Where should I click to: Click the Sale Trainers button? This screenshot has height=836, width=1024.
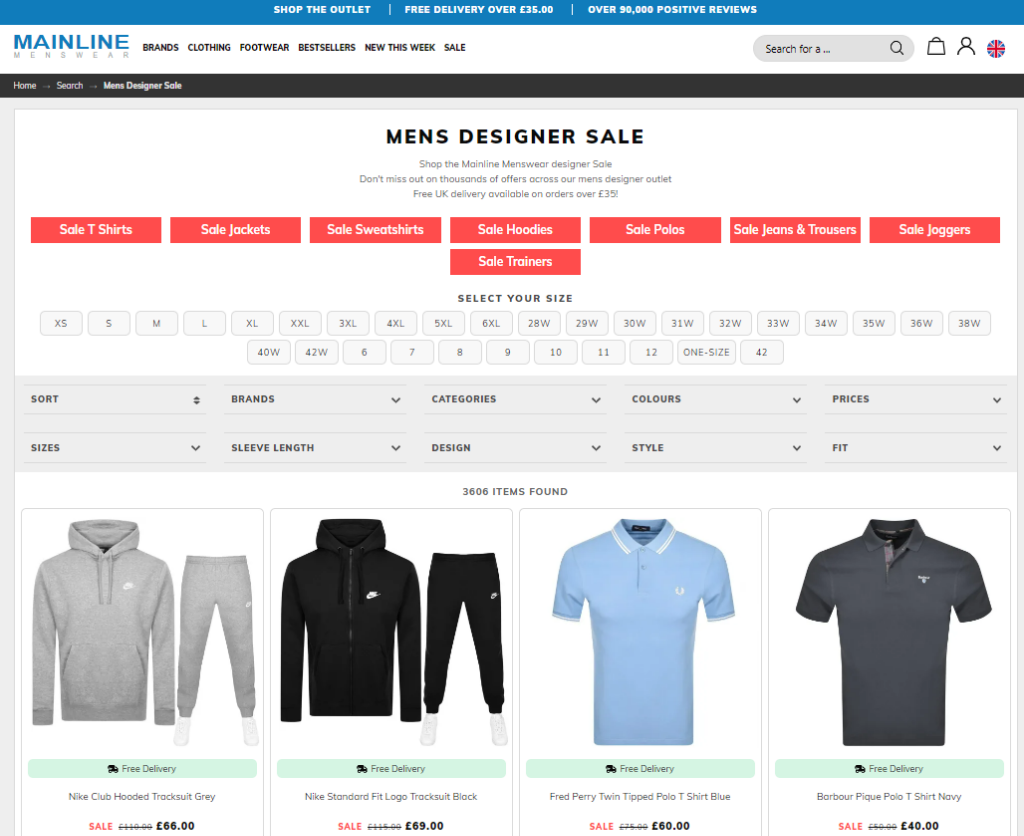(515, 262)
